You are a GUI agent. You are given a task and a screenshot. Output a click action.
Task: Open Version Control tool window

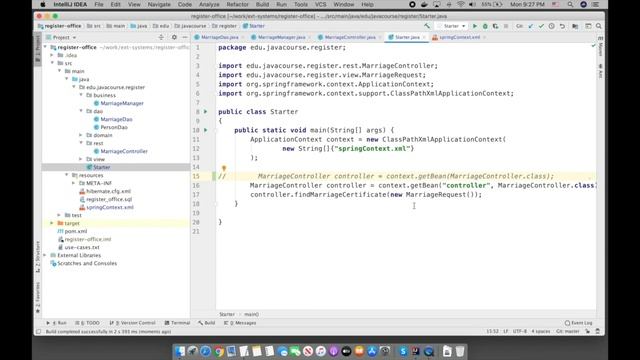tap(132, 323)
